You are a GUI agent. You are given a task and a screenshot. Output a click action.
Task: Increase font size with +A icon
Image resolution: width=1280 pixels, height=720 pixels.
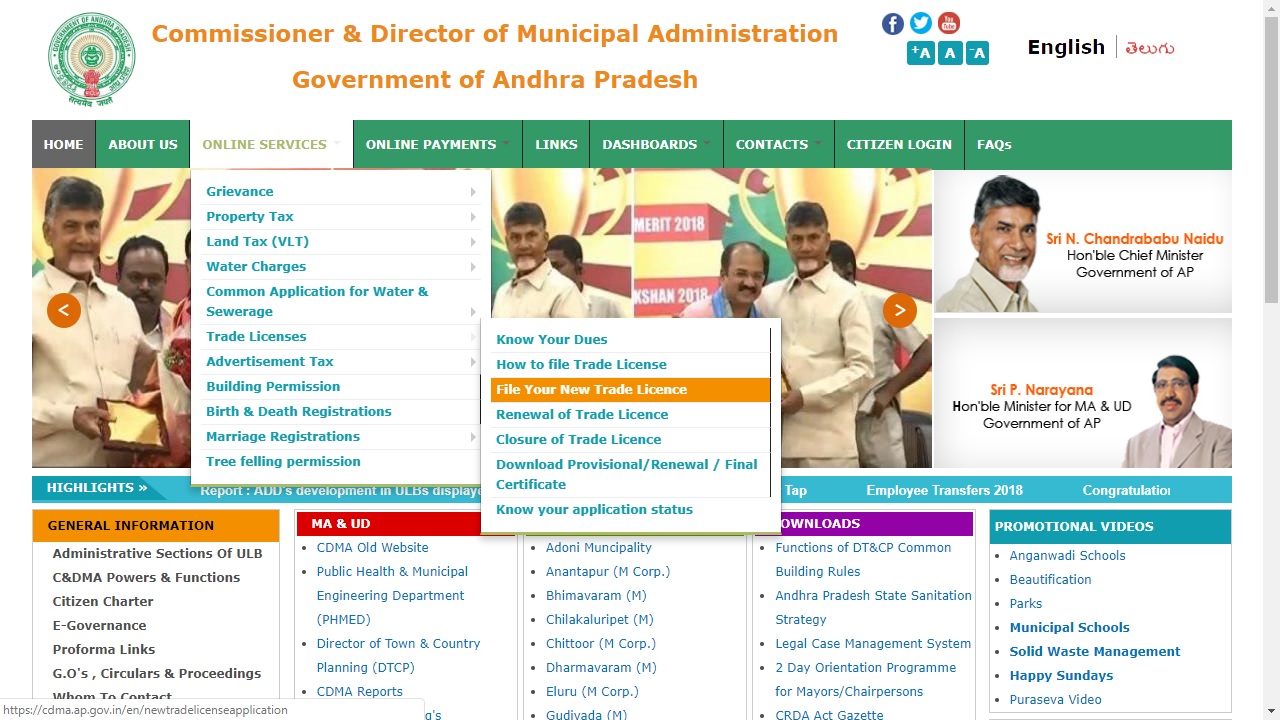tap(920, 53)
